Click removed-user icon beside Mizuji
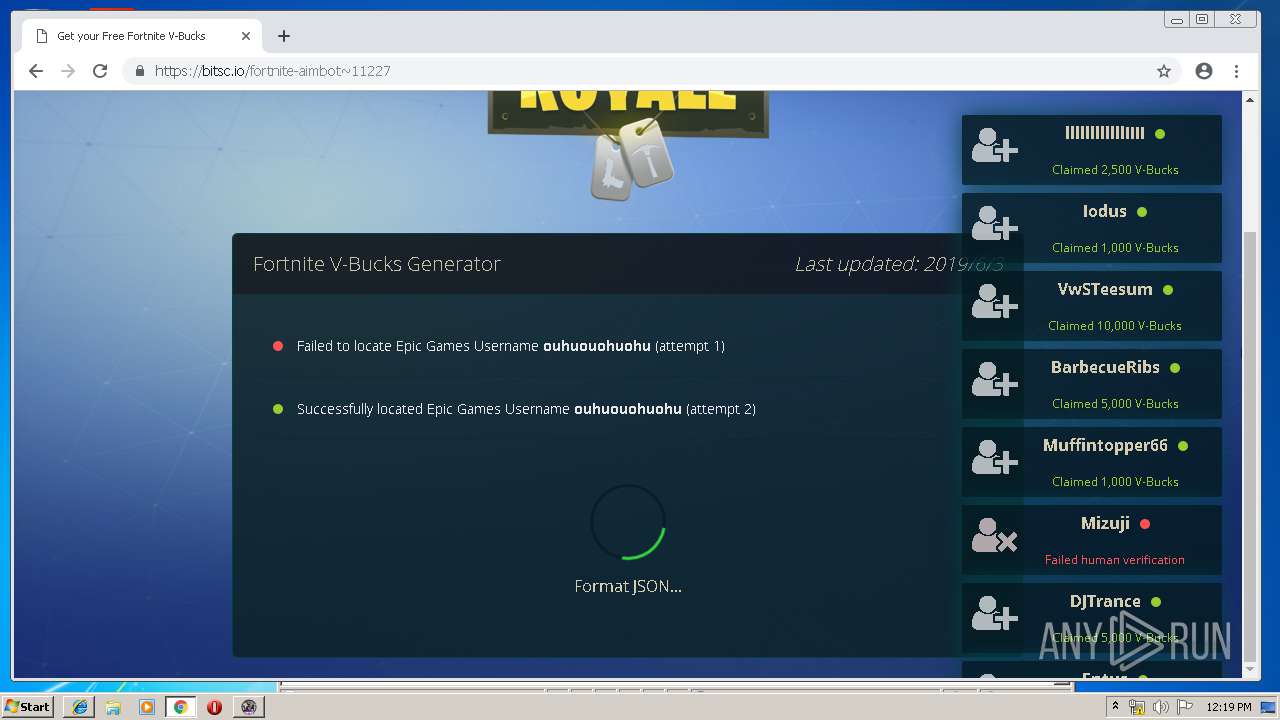1280x720 pixels. 994,535
